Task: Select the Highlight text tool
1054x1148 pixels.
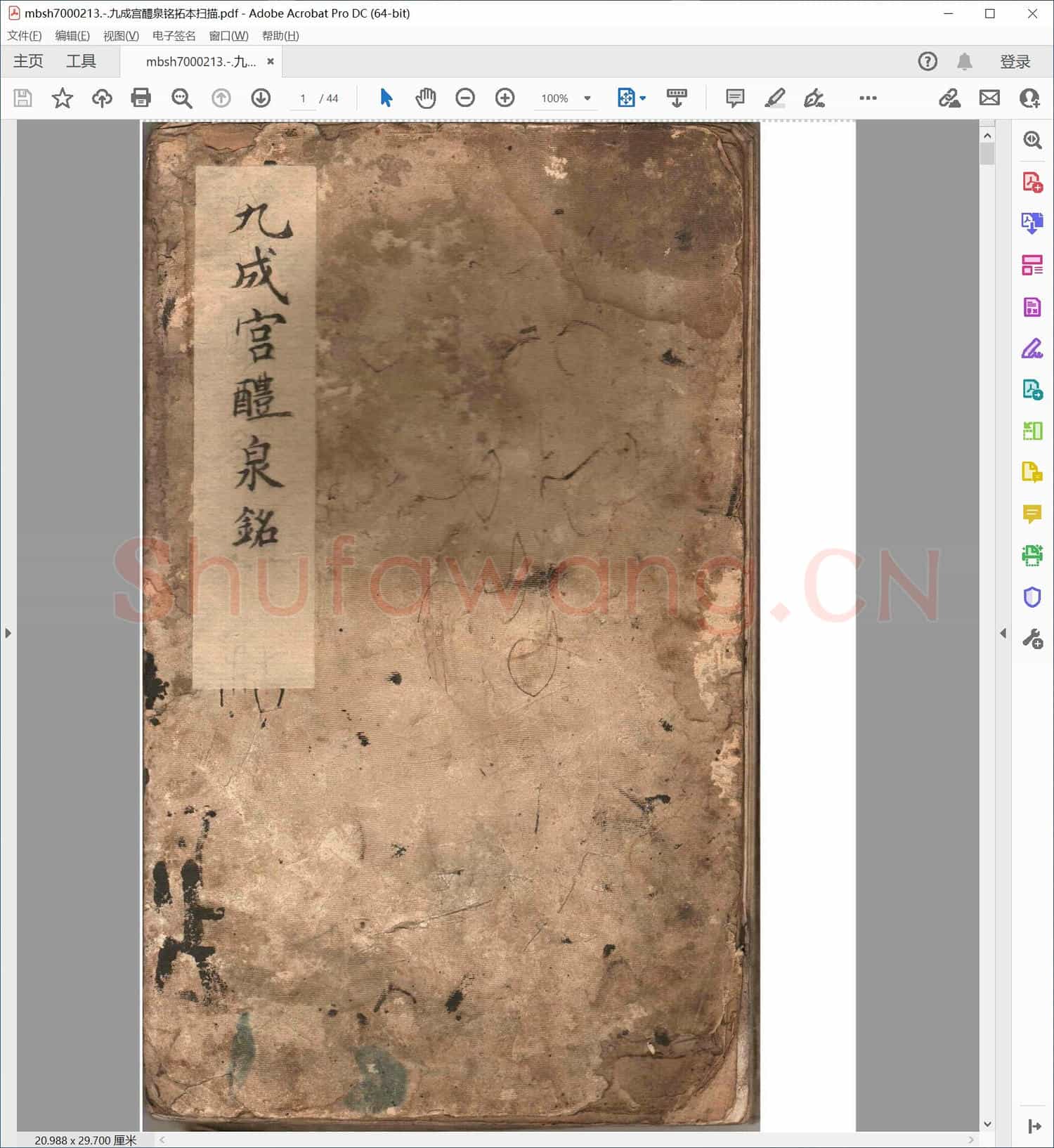Action: click(x=774, y=98)
